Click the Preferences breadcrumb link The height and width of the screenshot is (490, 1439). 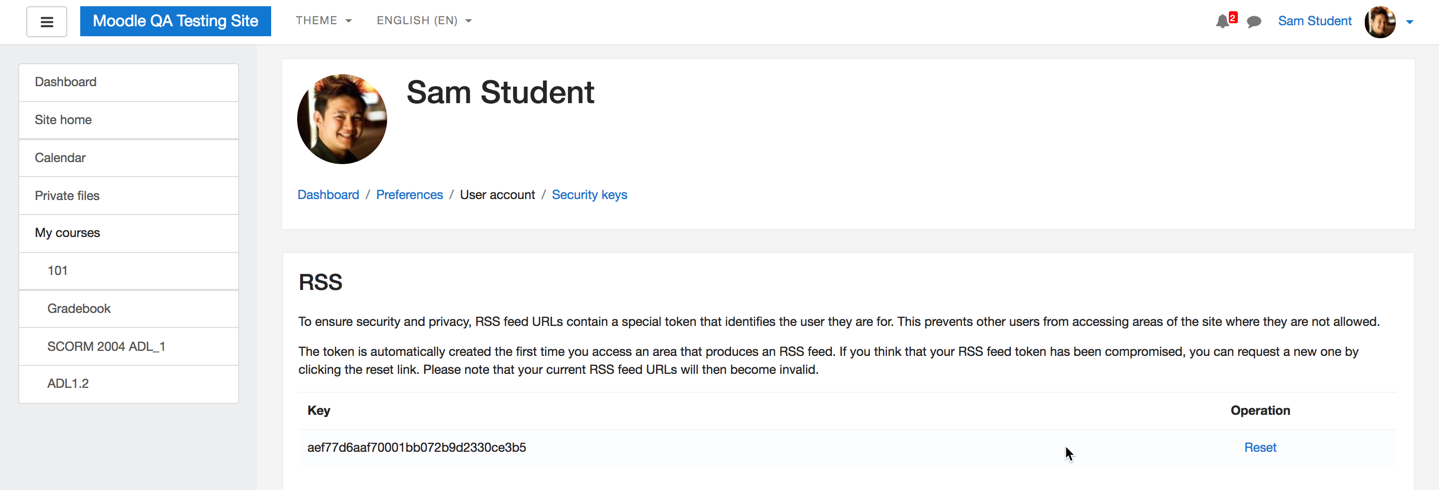pos(409,195)
